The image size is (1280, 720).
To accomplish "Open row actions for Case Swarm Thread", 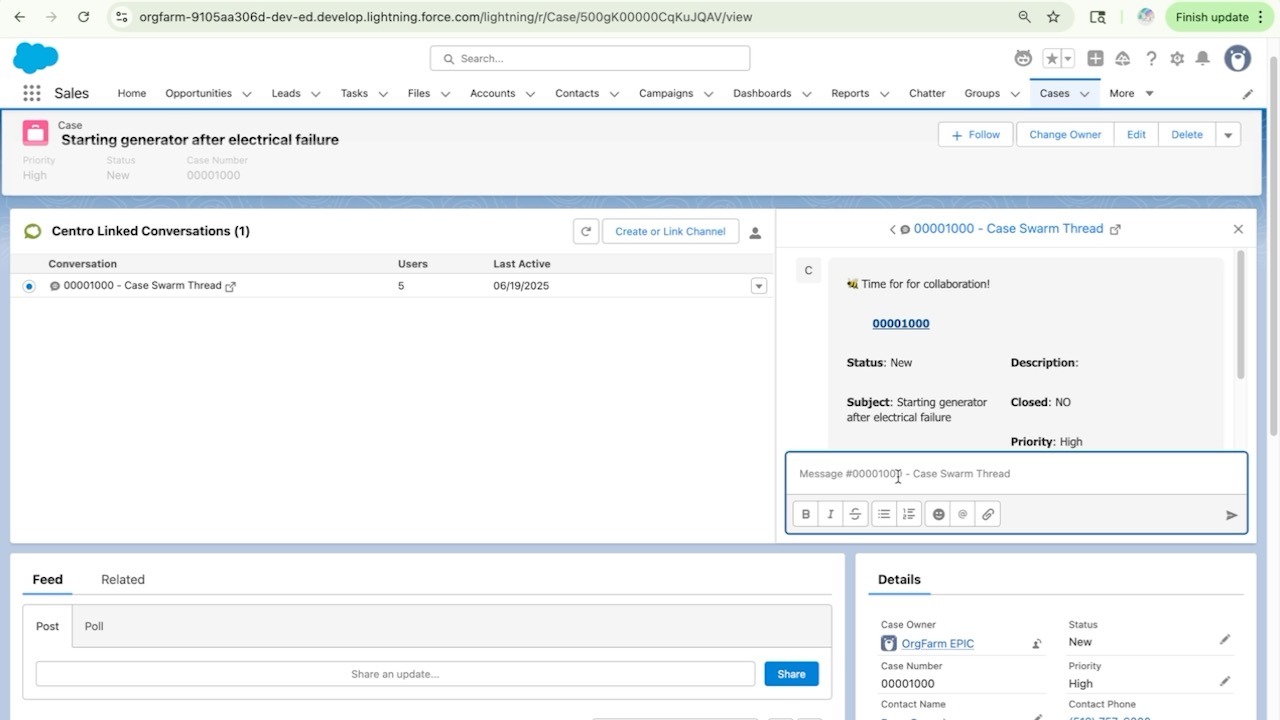I will (759, 286).
